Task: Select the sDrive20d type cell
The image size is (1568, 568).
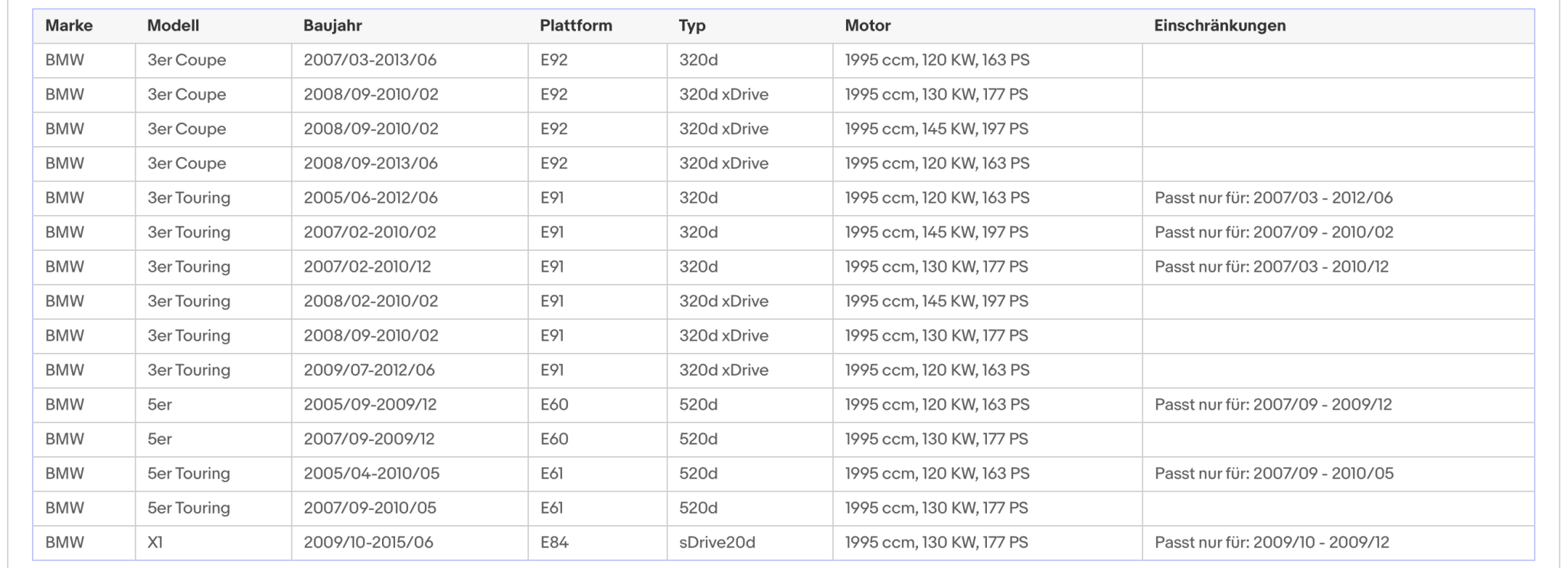Action: point(750,543)
